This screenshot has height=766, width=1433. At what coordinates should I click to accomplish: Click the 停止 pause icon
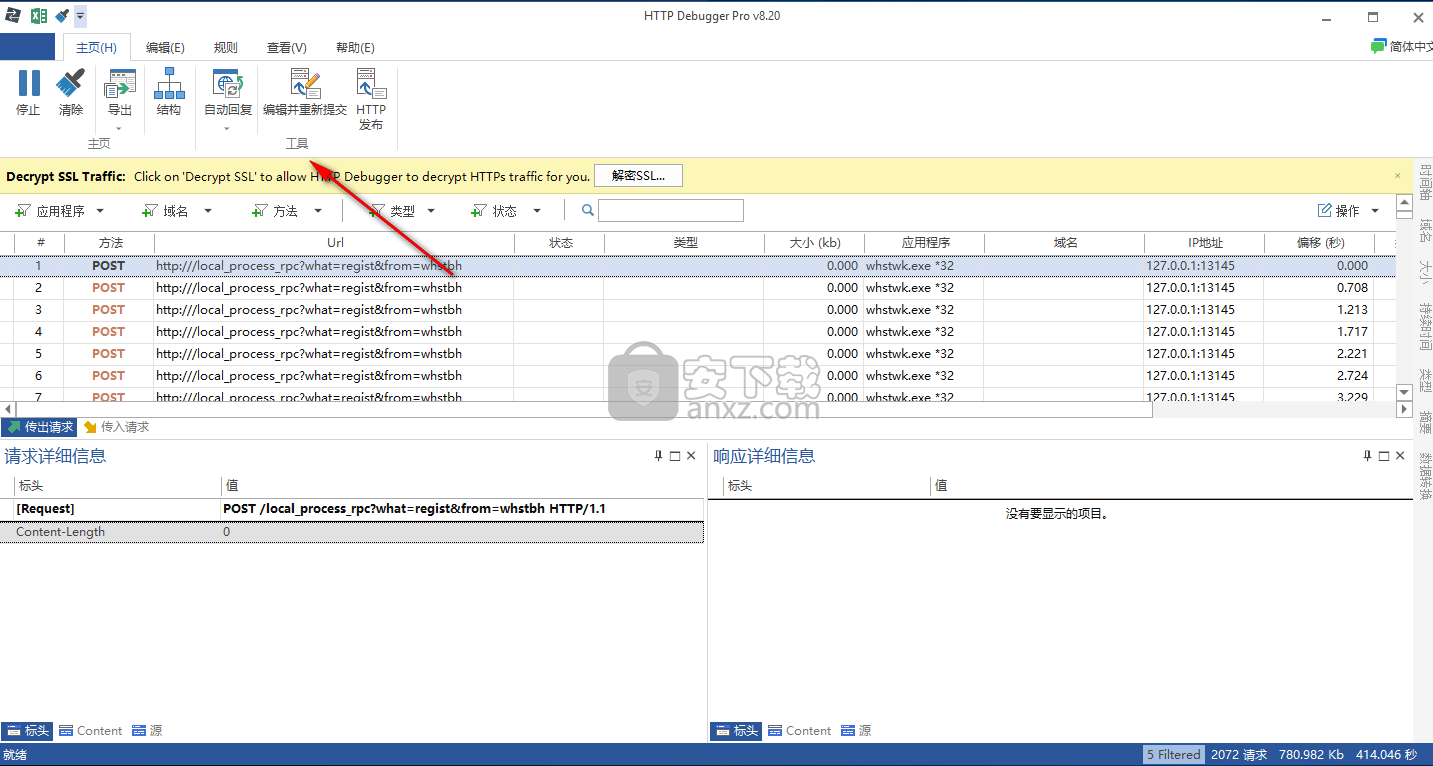(29, 83)
